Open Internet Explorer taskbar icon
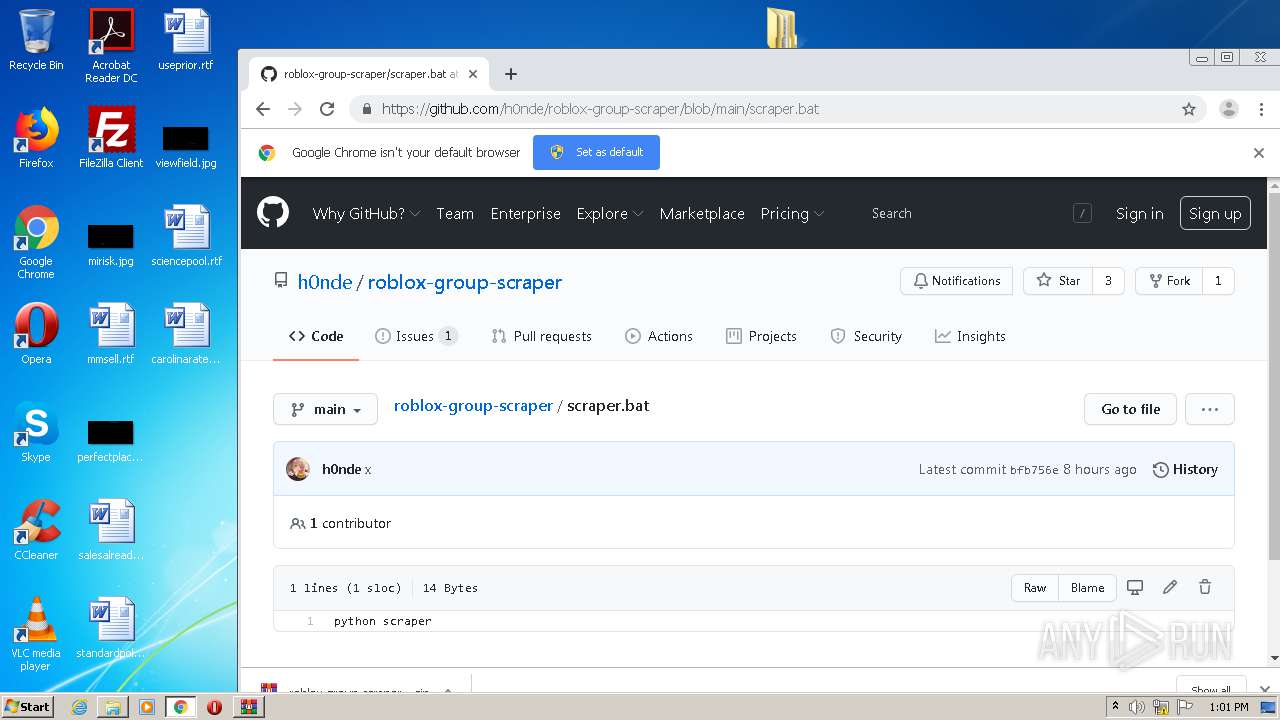 click(79, 707)
